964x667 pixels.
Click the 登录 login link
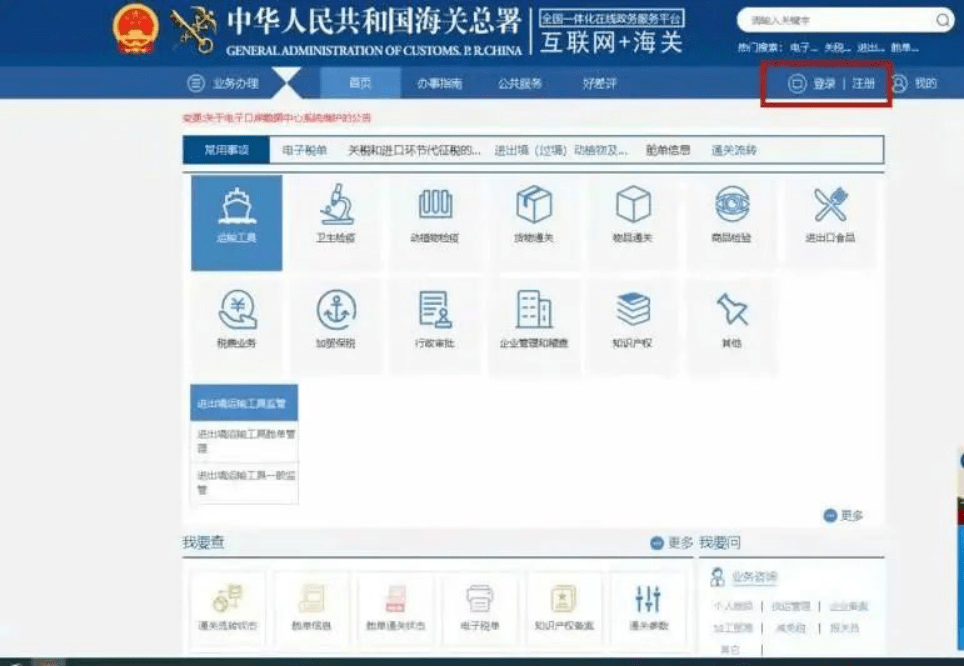pyautogui.click(x=824, y=84)
